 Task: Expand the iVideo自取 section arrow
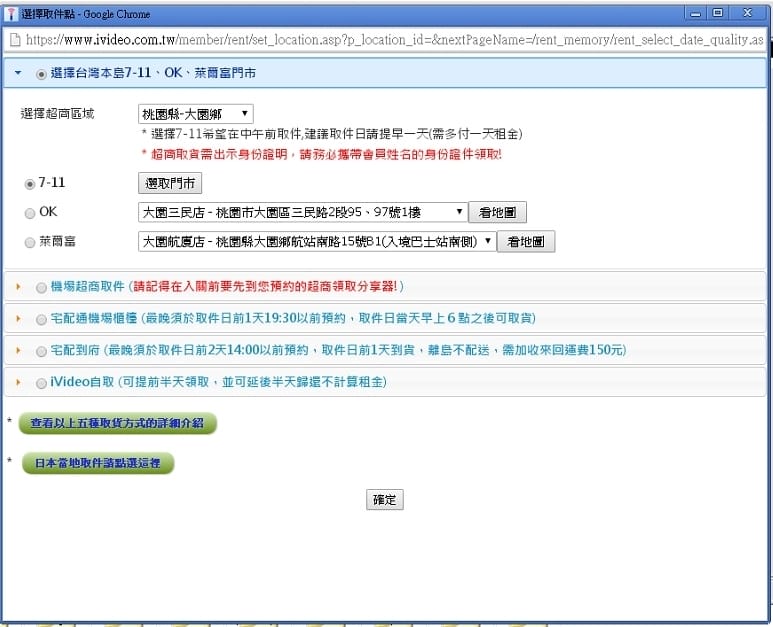[18, 382]
